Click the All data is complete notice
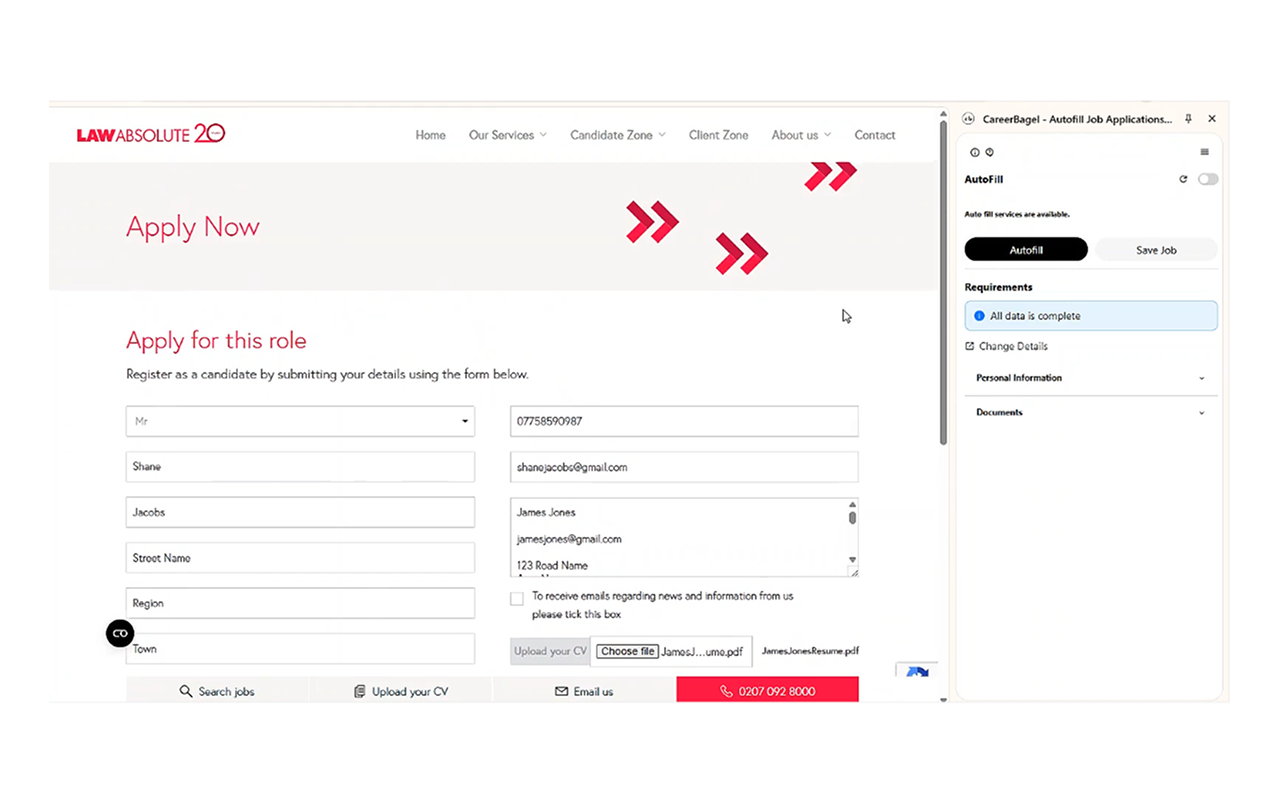Image resolution: width=1280 pixels, height=800 pixels. (1091, 316)
